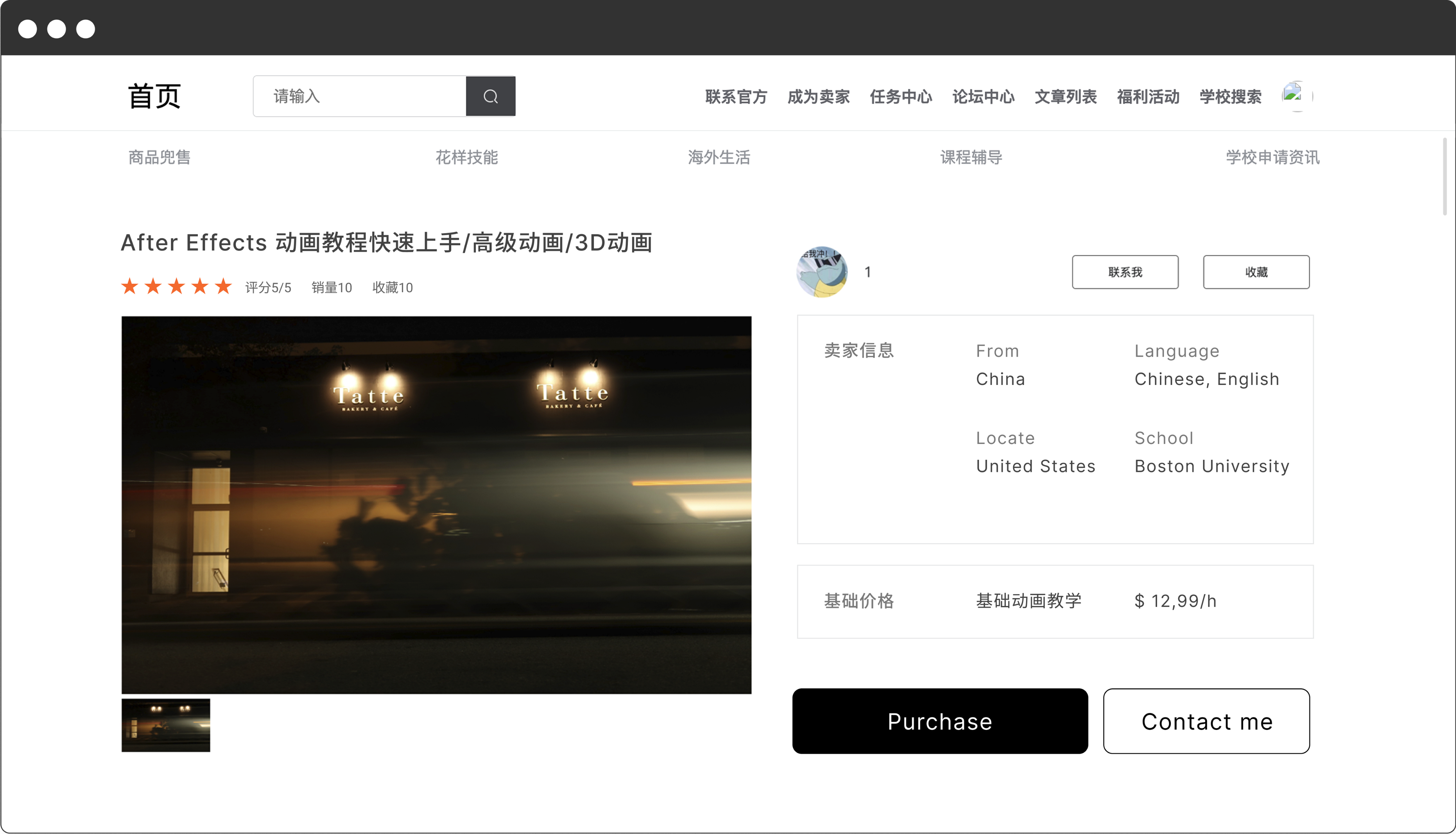Click the 评分5/5 rating text
Screen dimensions: 1456x834
[268, 288]
